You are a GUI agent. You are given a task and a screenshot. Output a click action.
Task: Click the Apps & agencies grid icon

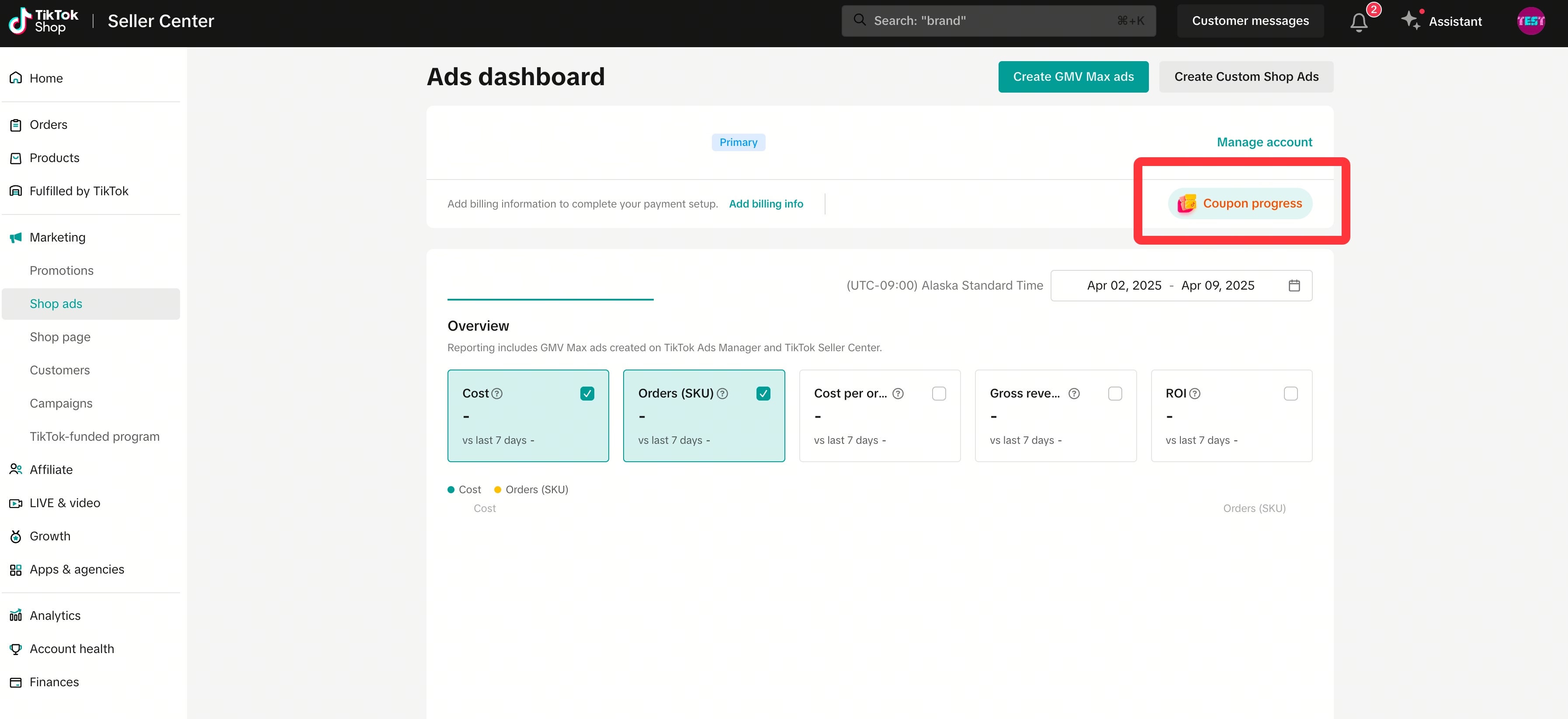point(16,570)
